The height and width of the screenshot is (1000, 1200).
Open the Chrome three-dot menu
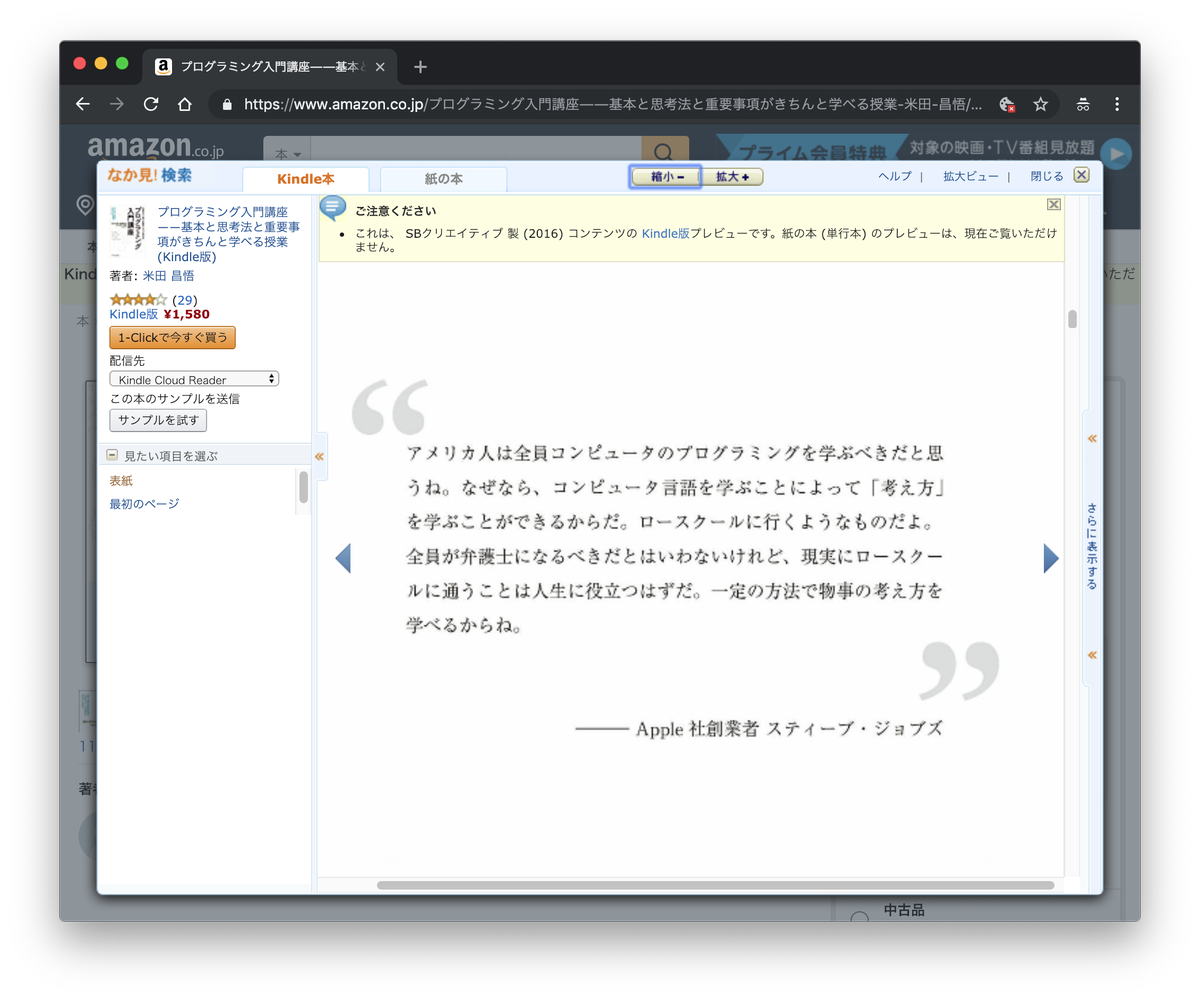[1117, 104]
